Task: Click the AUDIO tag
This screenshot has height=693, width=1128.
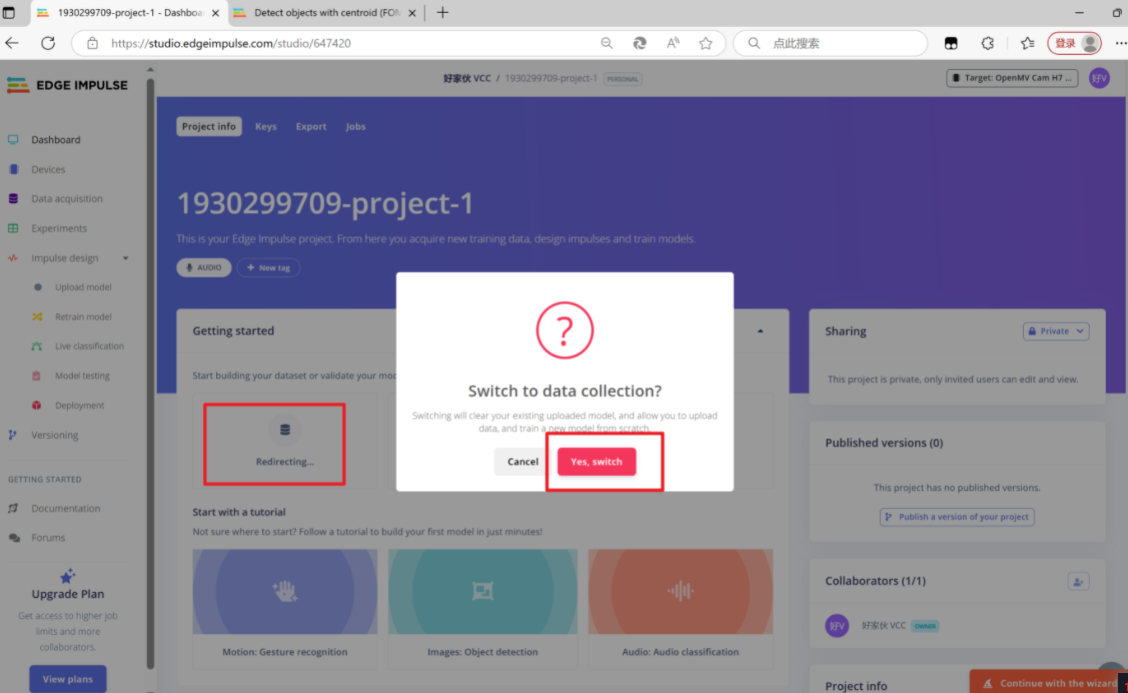Action: click(204, 268)
